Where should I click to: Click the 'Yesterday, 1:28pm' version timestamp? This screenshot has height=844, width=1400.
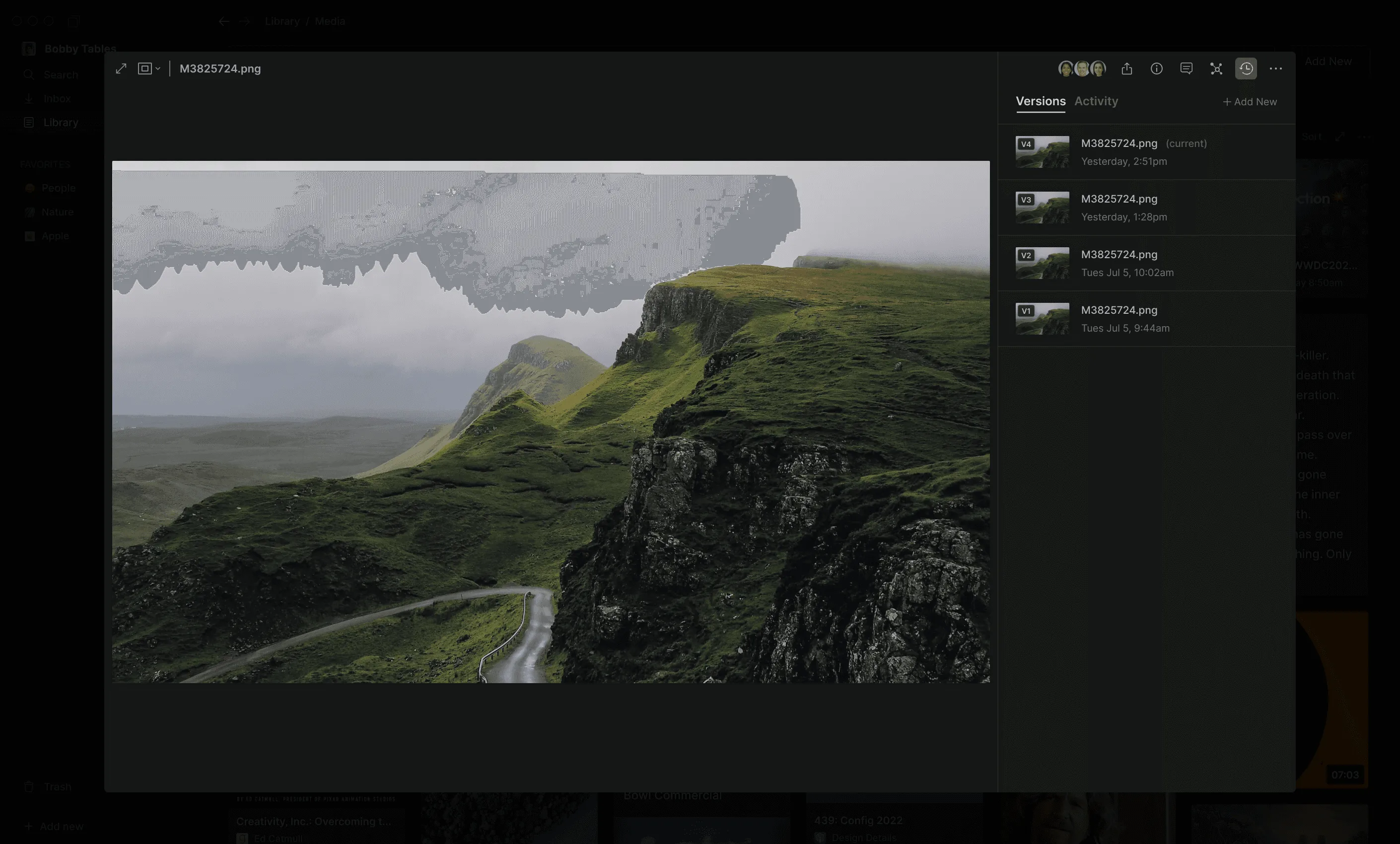[1124, 217]
